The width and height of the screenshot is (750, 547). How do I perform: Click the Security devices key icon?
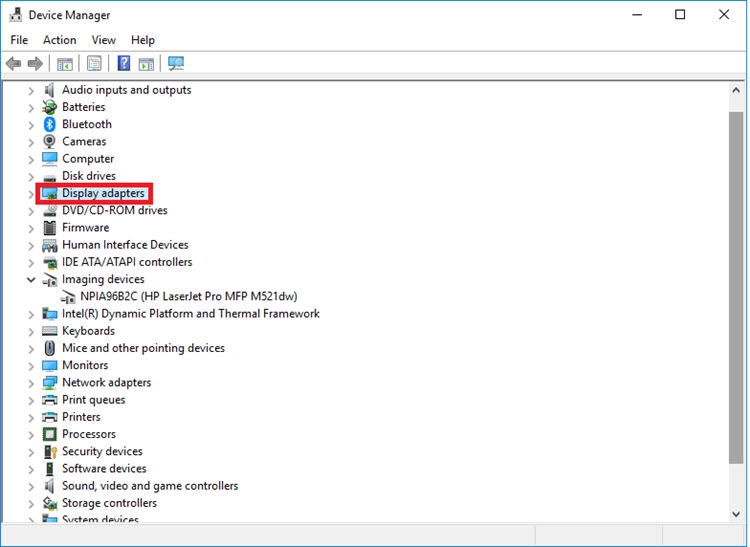[x=50, y=451]
